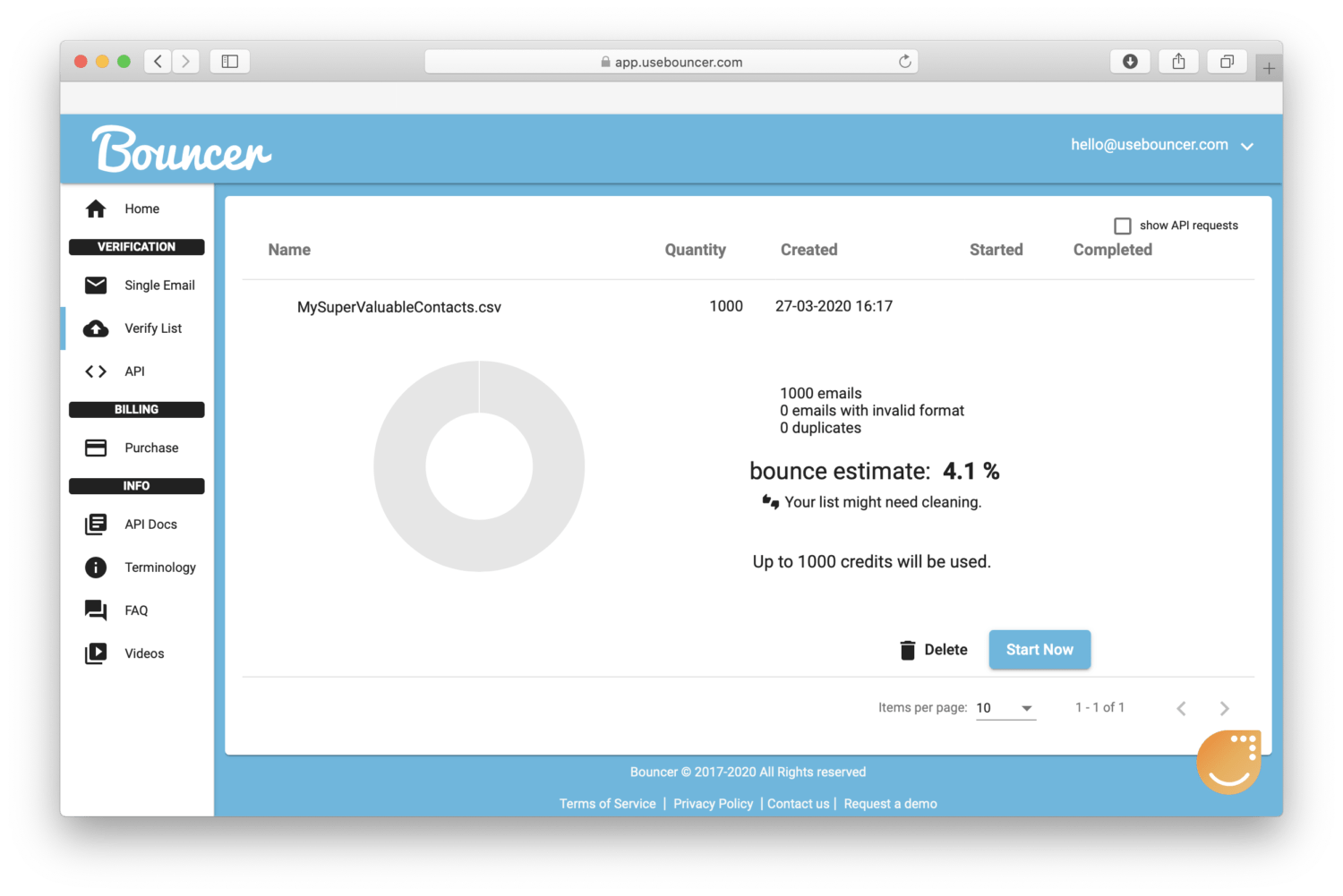Click the FAQ chat icon

pos(96,610)
